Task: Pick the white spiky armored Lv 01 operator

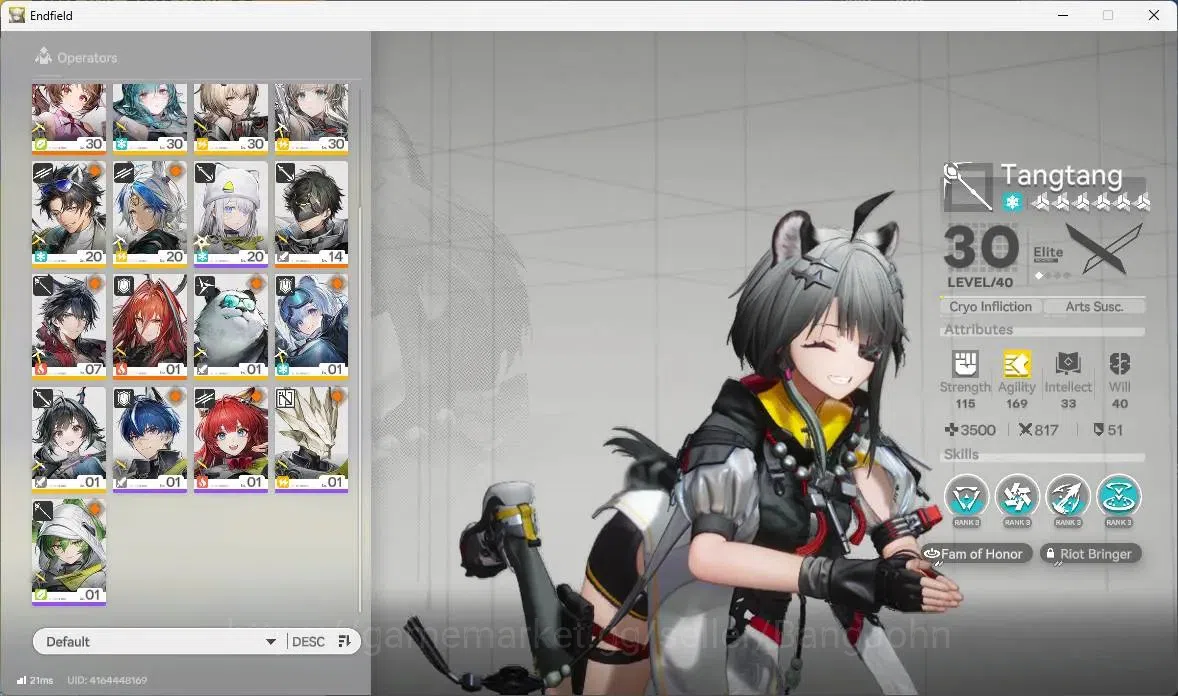Action: tap(311, 440)
